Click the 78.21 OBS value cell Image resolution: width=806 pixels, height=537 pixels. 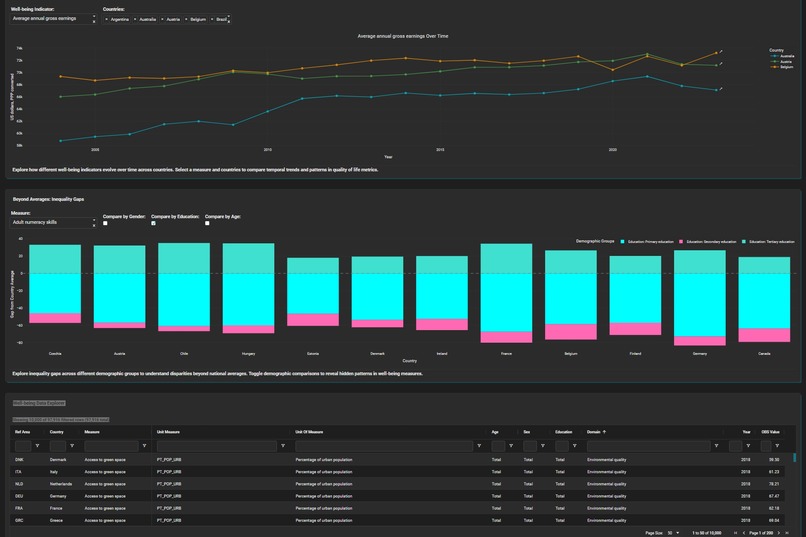[x=774, y=484]
